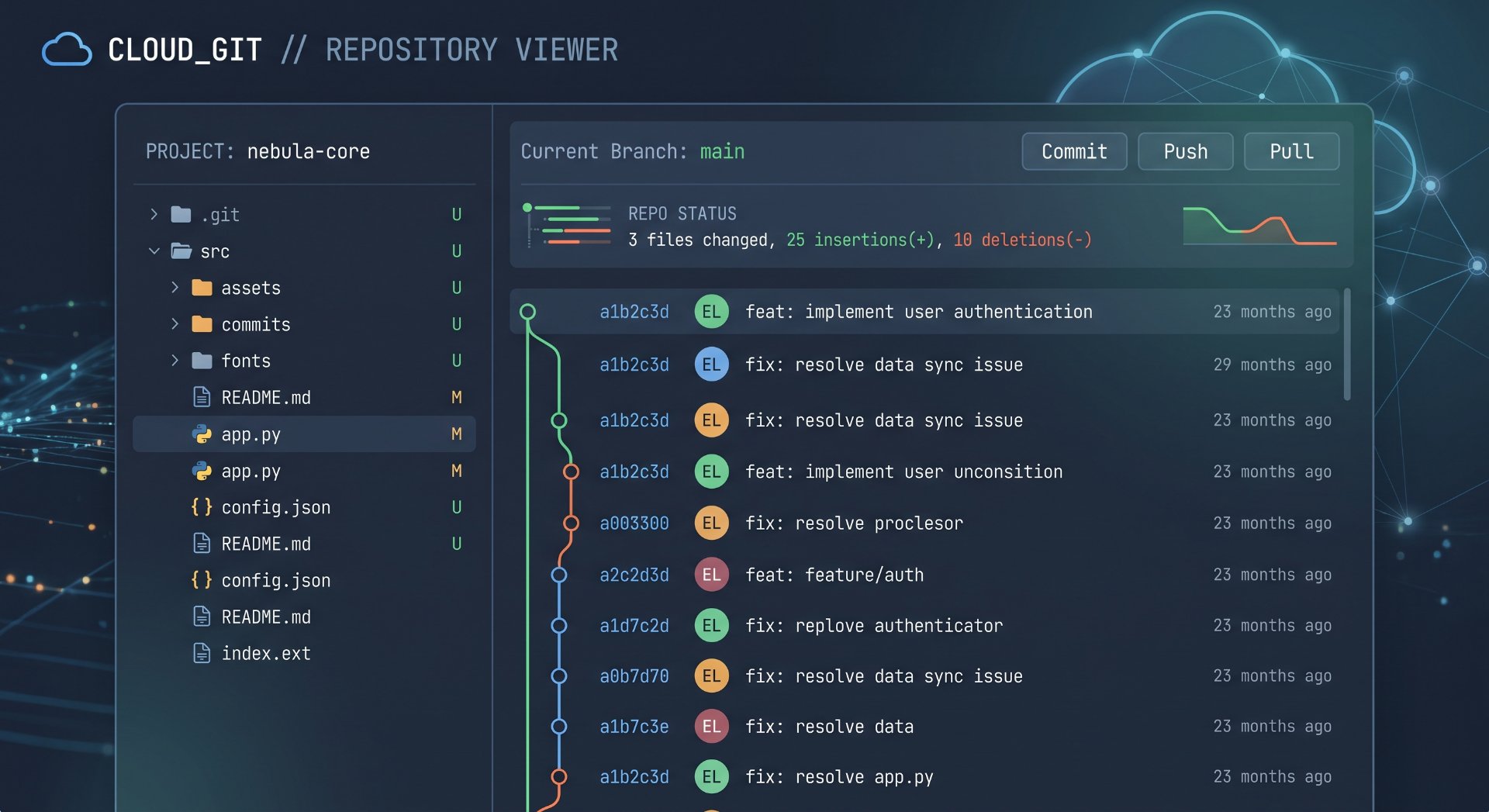Collapse the src folder chevron
Viewport: 1489px width, 812px height.
point(154,251)
